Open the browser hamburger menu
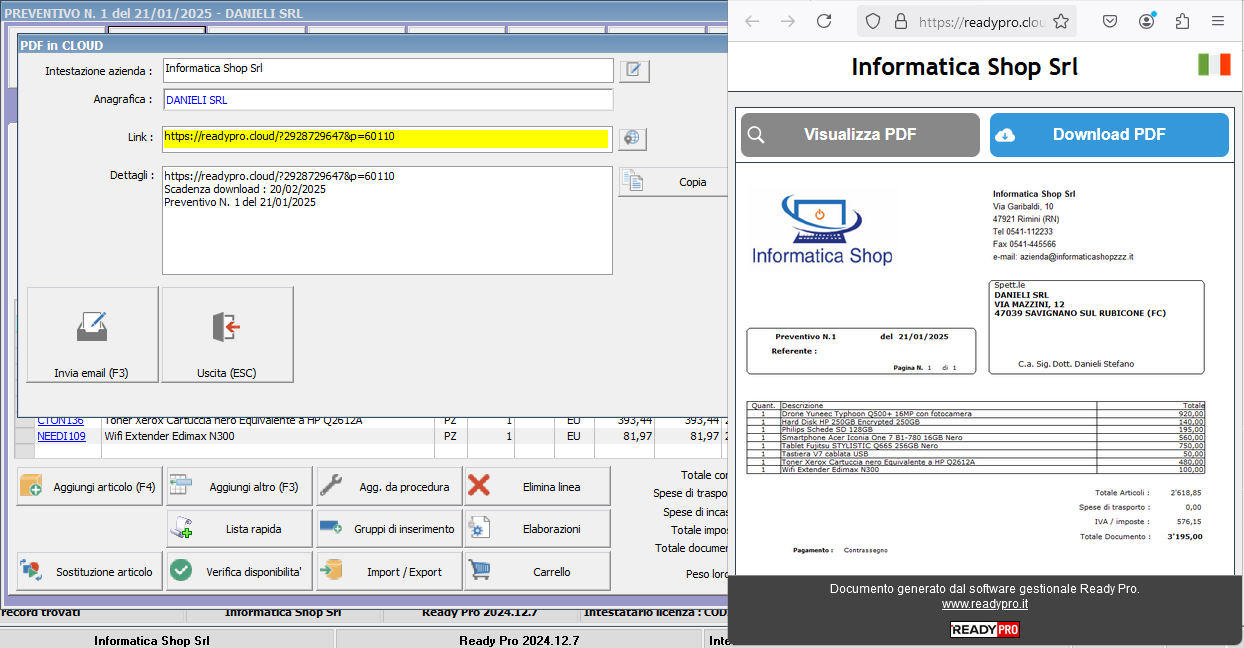Viewport: 1244px width, 648px height. click(1218, 21)
